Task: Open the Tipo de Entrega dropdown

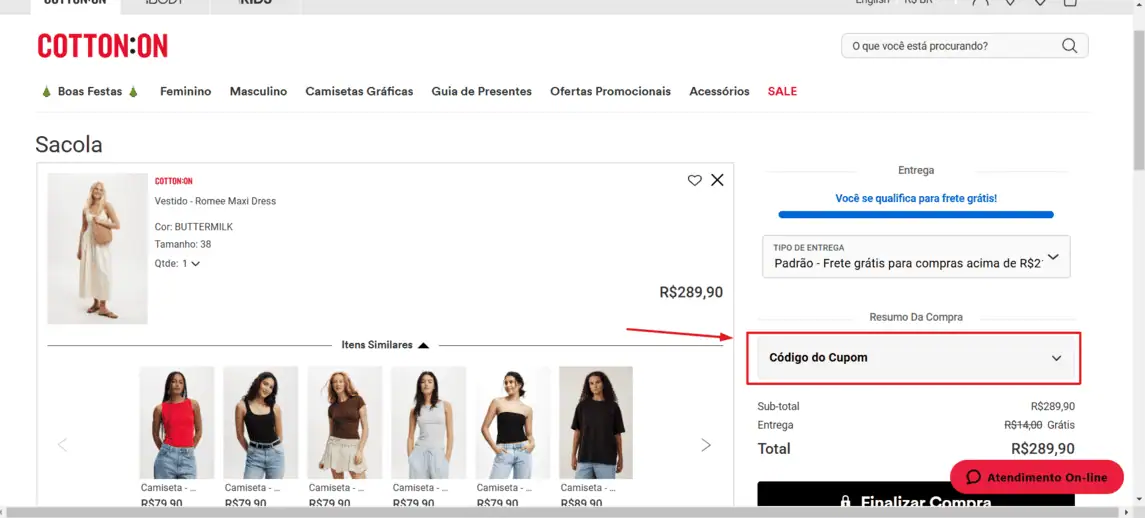Action: click(x=915, y=257)
